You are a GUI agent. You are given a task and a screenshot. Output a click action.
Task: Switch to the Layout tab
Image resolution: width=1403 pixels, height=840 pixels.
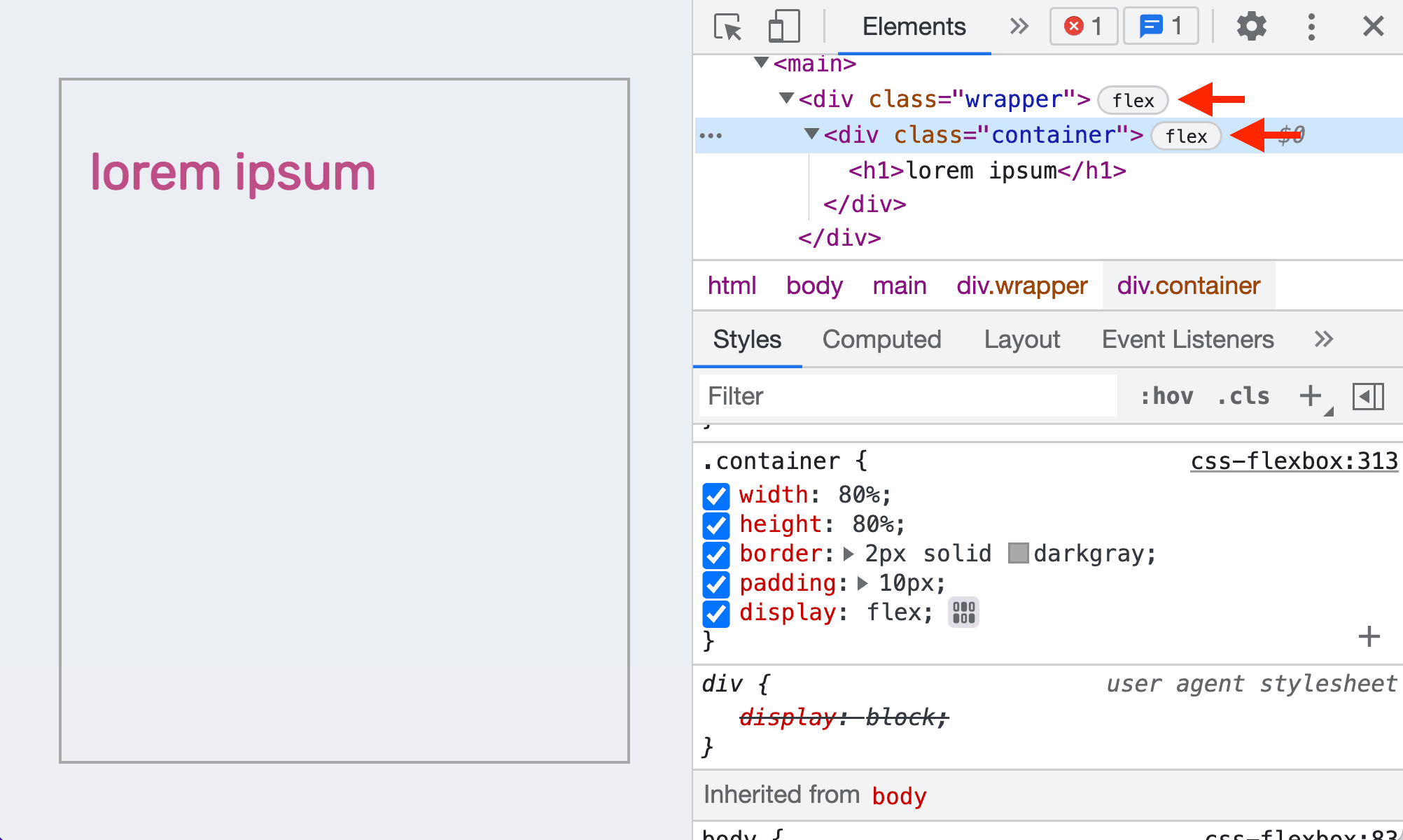click(x=1022, y=338)
